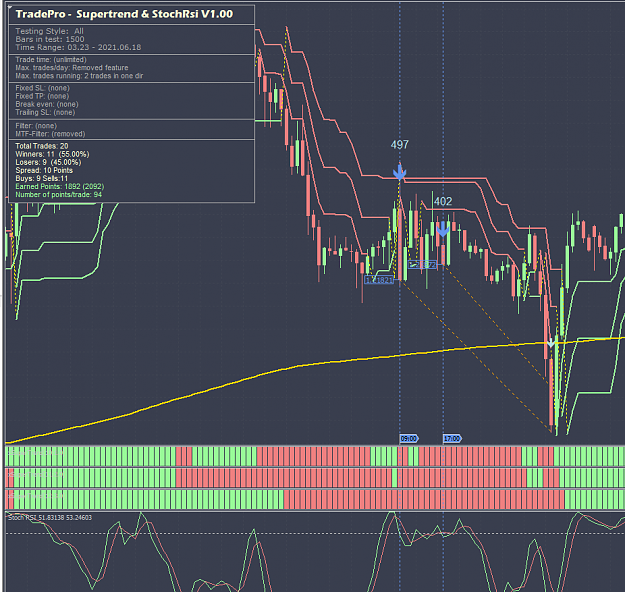Click the Filter: (none) line
The image size is (625, 592).
[x=36, y=126]
